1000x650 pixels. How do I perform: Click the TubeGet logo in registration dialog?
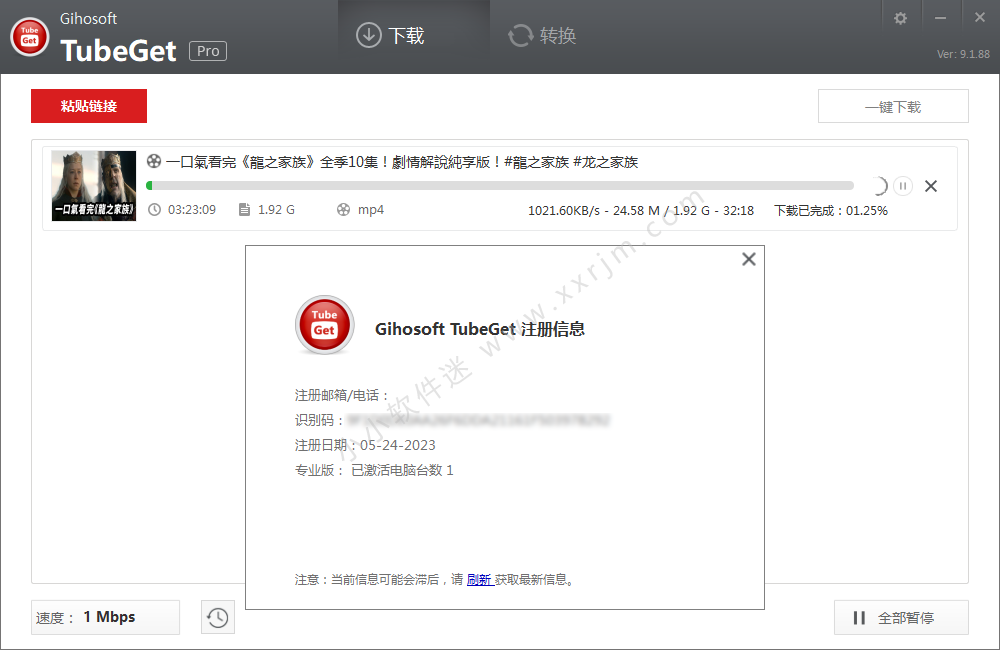(x=324, y=325)
